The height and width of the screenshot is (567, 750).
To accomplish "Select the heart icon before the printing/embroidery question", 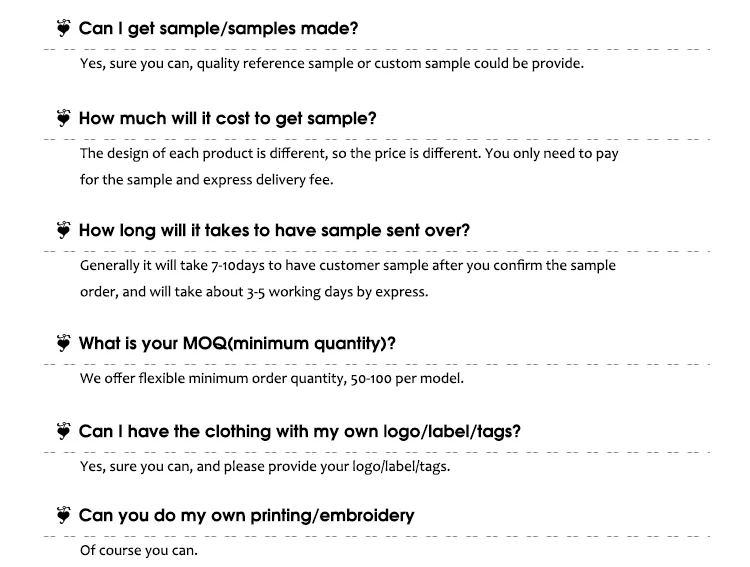I will (64, 515).
